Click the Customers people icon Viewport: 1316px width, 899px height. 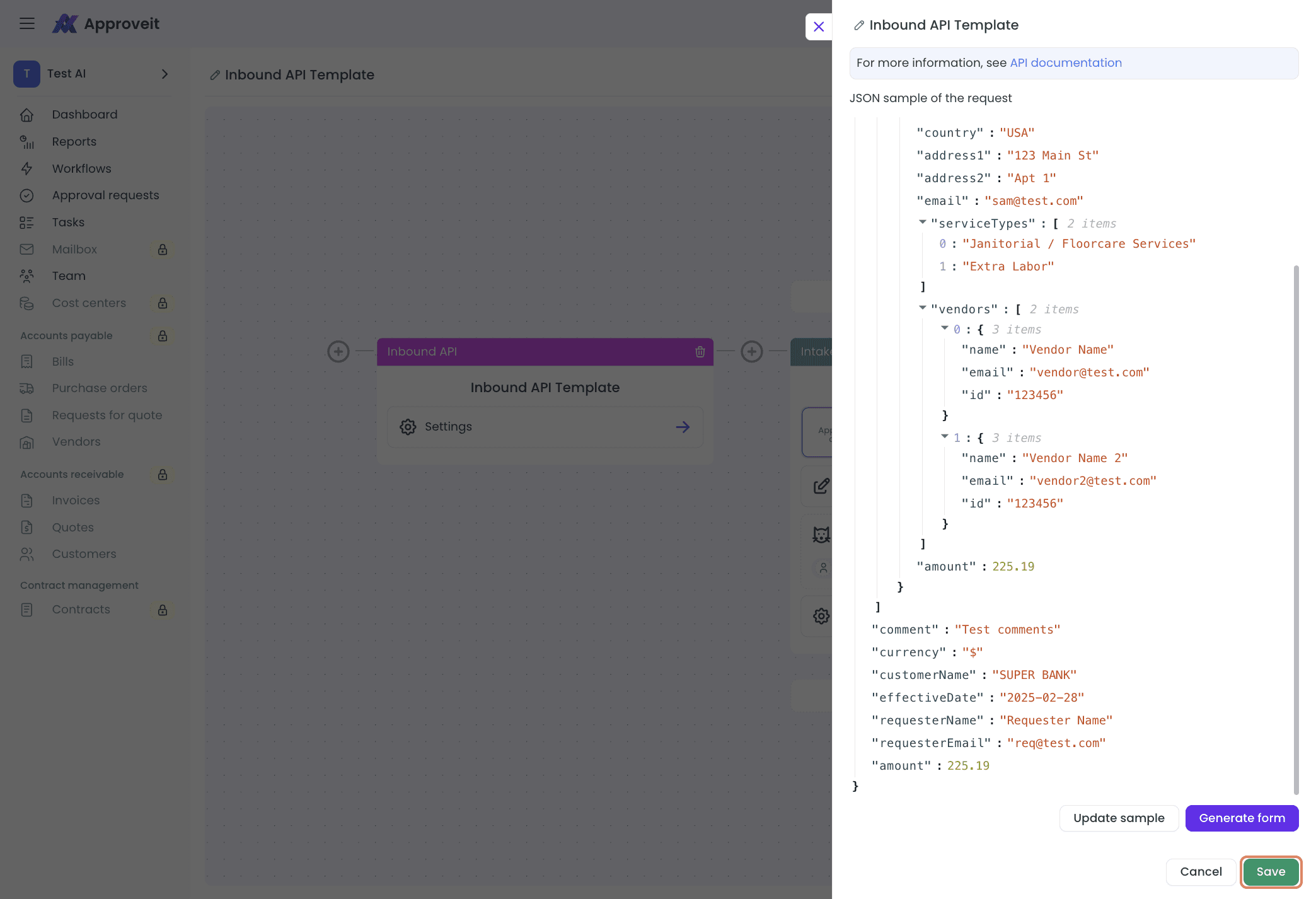pyautogui.click(x=26, y=554)
